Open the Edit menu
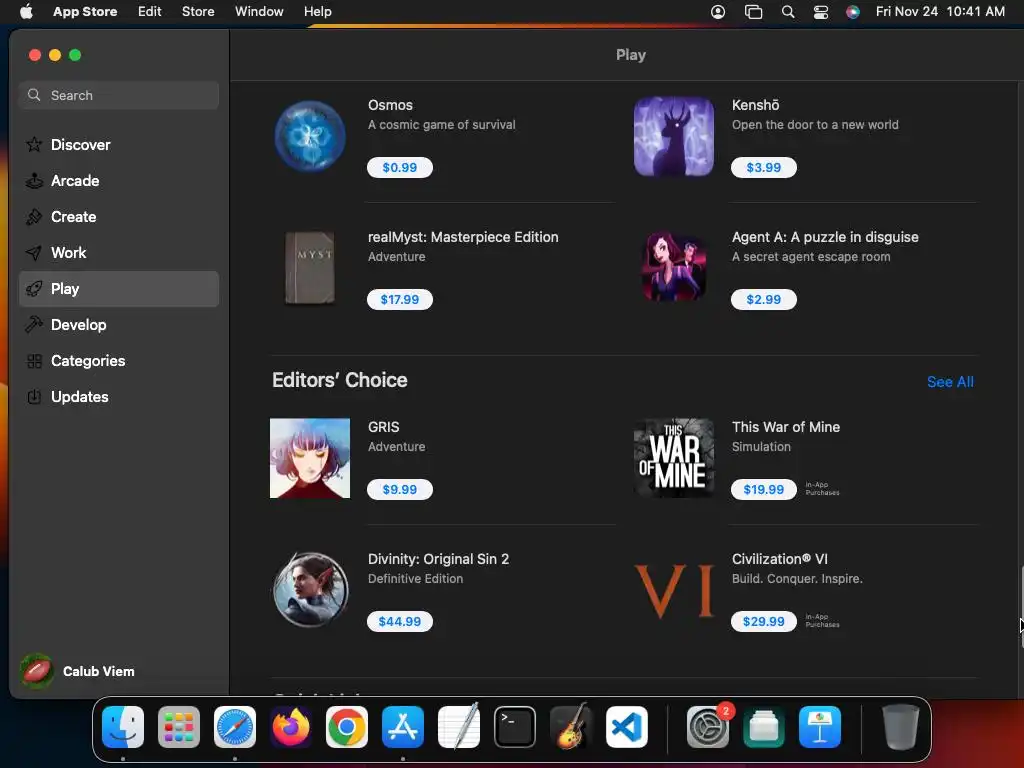The image size is (1024, 768). (x=150, y=12)
